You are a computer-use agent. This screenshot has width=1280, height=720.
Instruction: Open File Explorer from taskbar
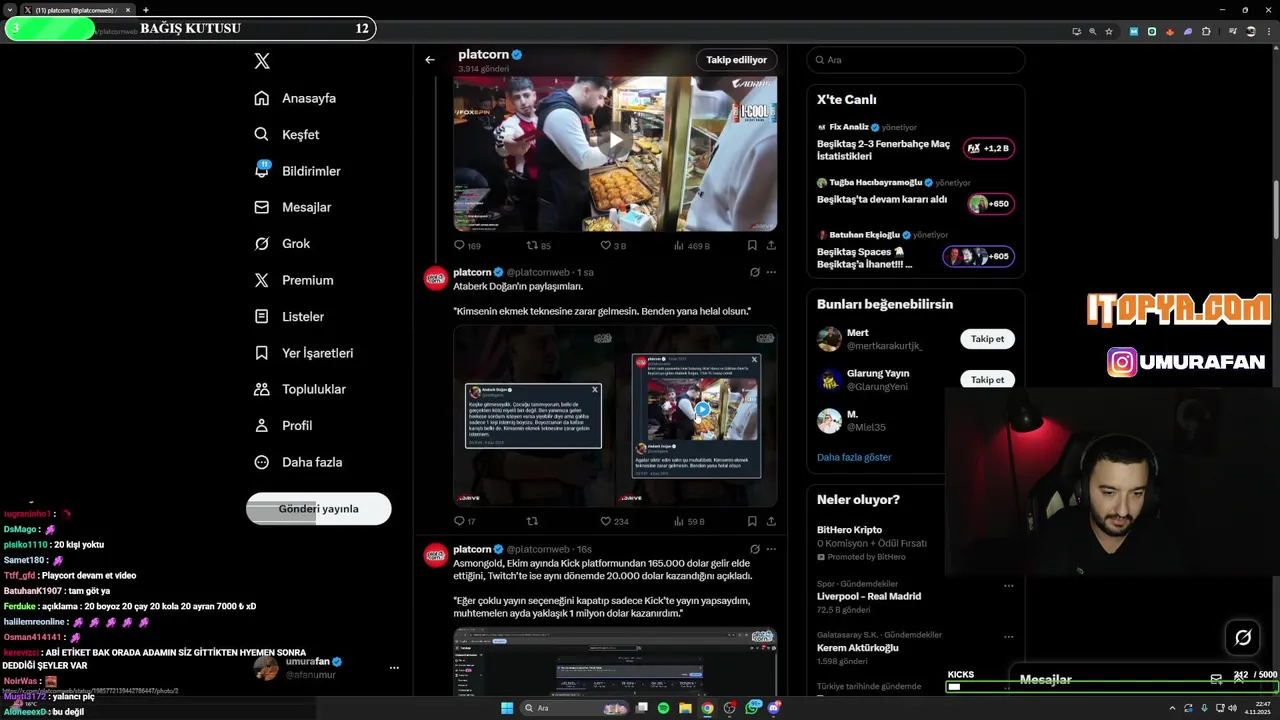point(686,708)
